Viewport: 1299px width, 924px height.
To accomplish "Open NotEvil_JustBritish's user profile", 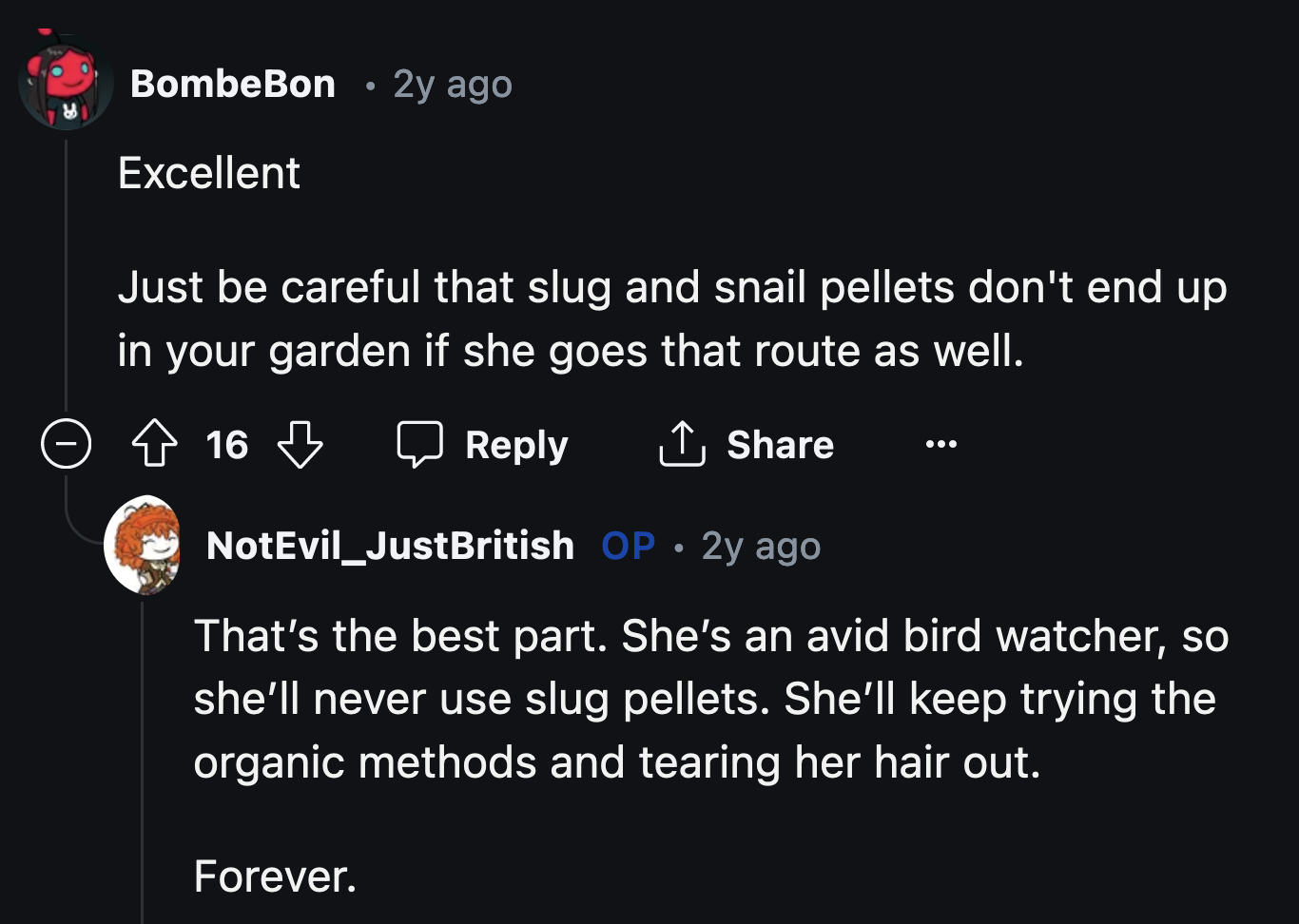I will click(391, 546).
